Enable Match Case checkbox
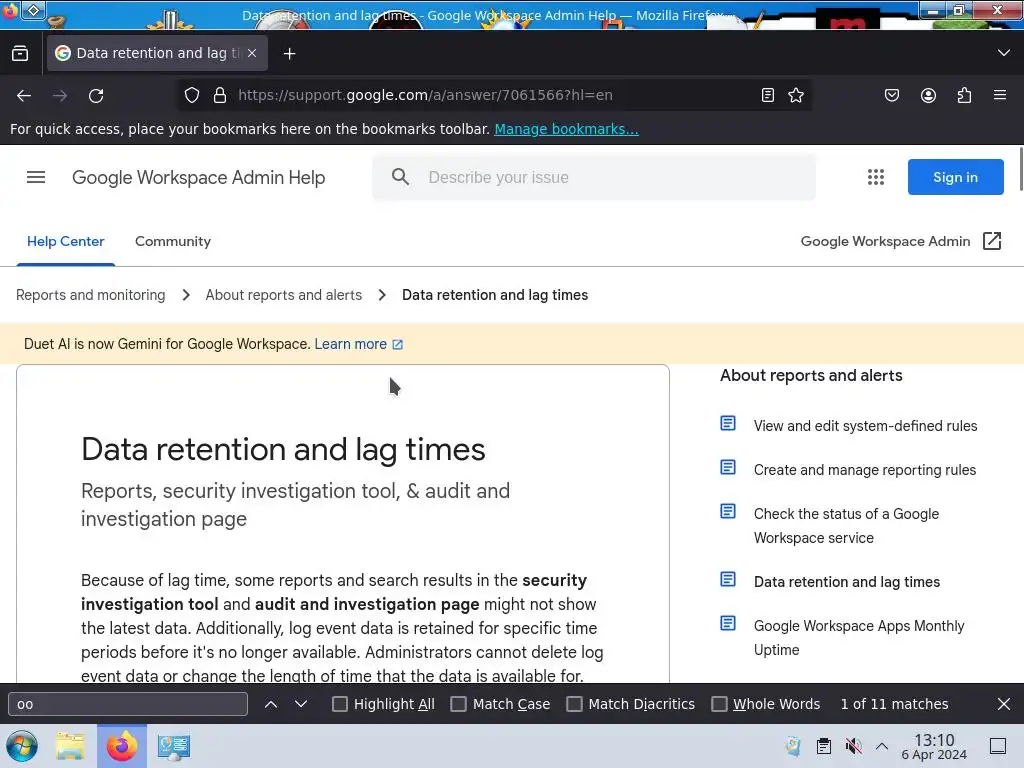1024x768 pixels. click(458, 704)
